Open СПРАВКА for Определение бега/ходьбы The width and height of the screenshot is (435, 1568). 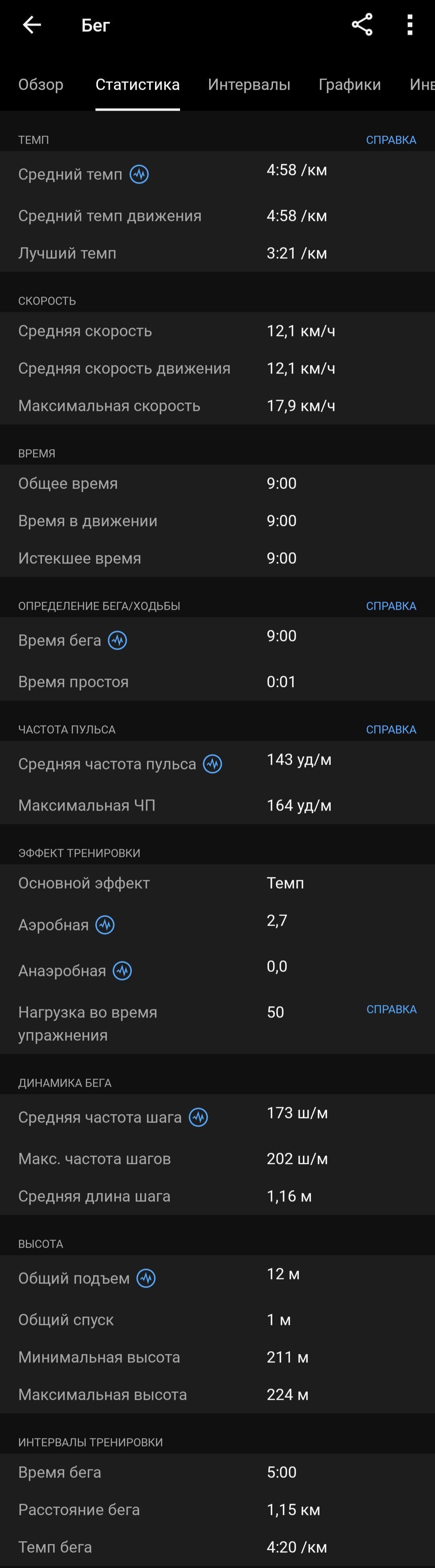[391, 606]
